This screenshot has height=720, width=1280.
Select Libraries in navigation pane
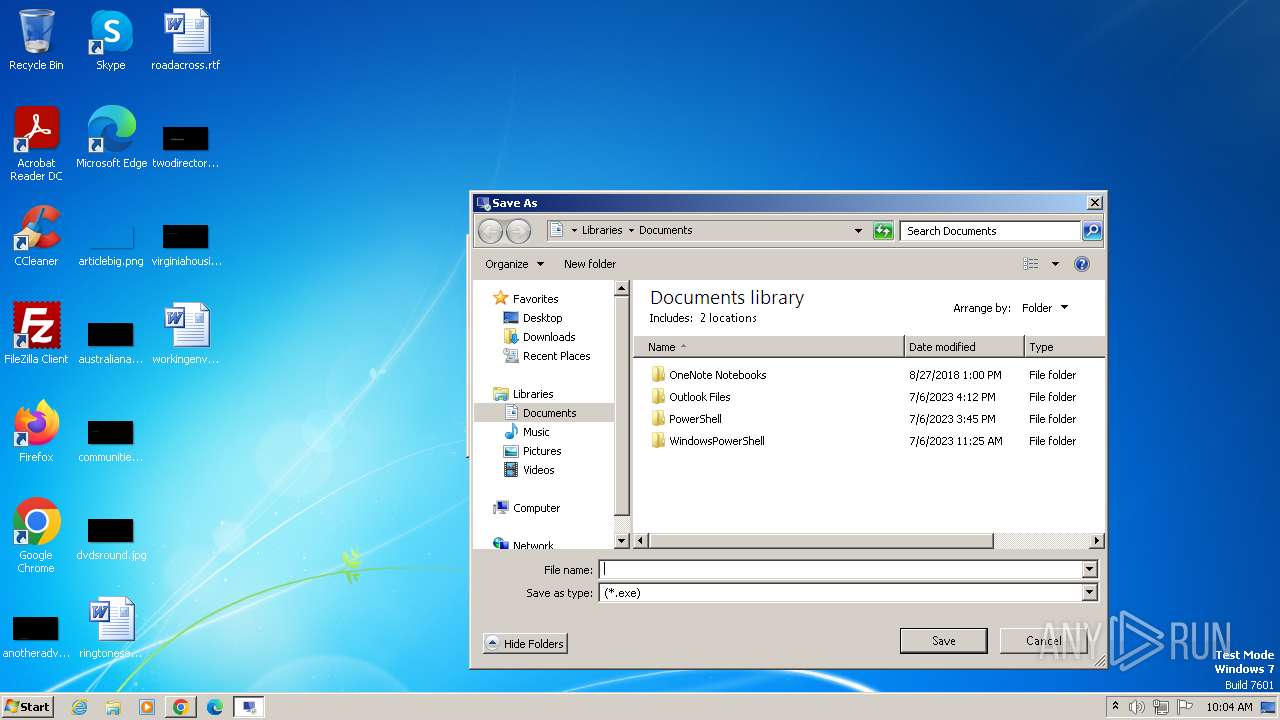[533, 394]
